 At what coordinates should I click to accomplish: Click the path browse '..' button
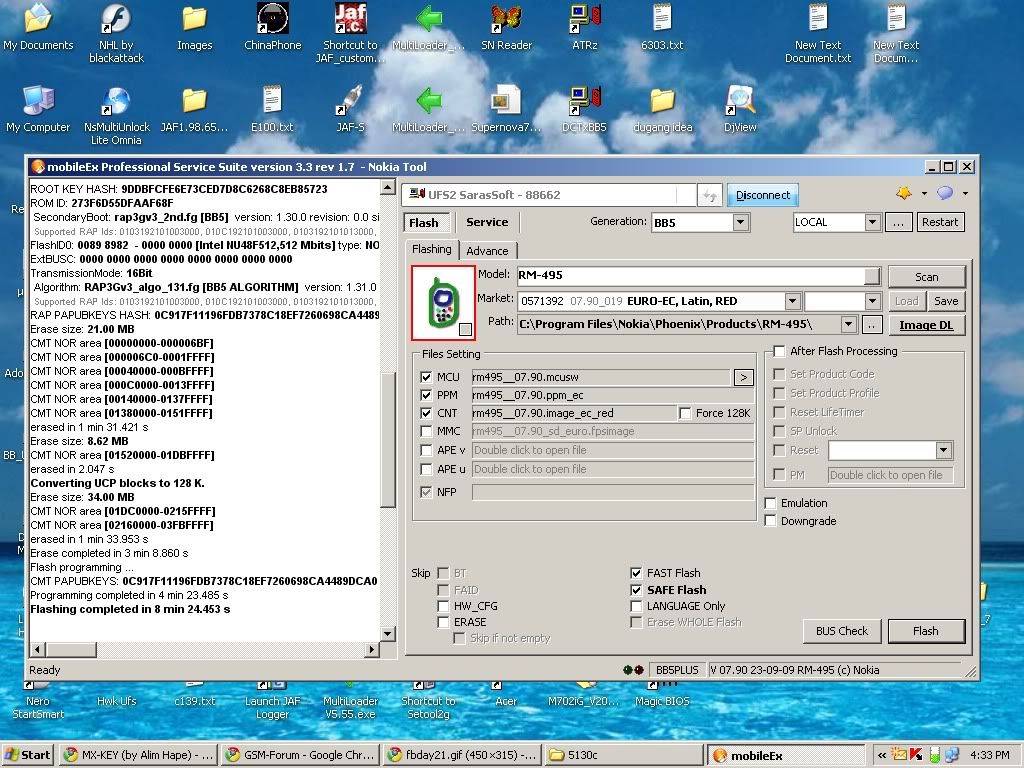tap(872, 325)
